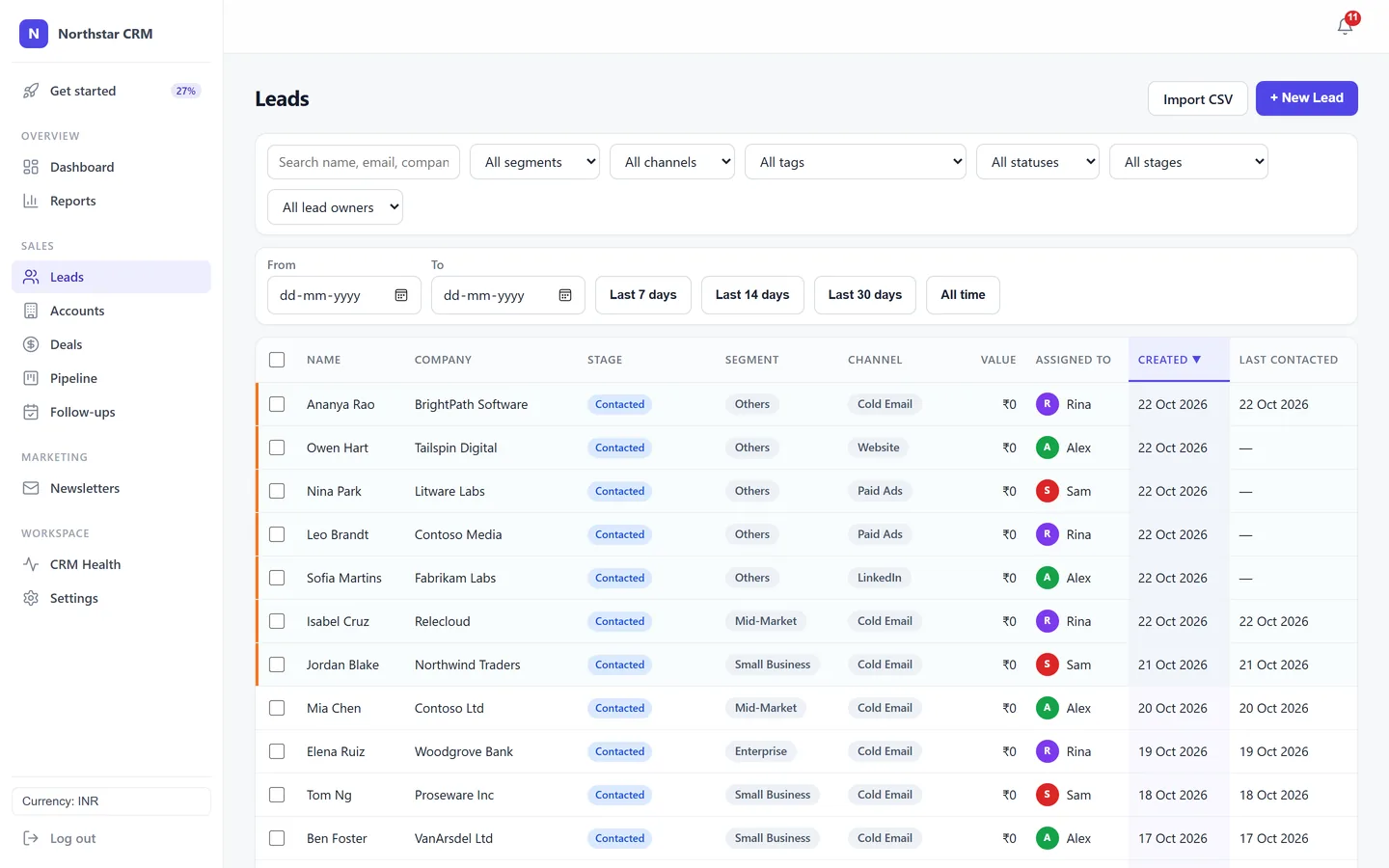Open the From date calendar picker icon
The height and width of the screenshot is (868, 1389).
click(401, 295)
